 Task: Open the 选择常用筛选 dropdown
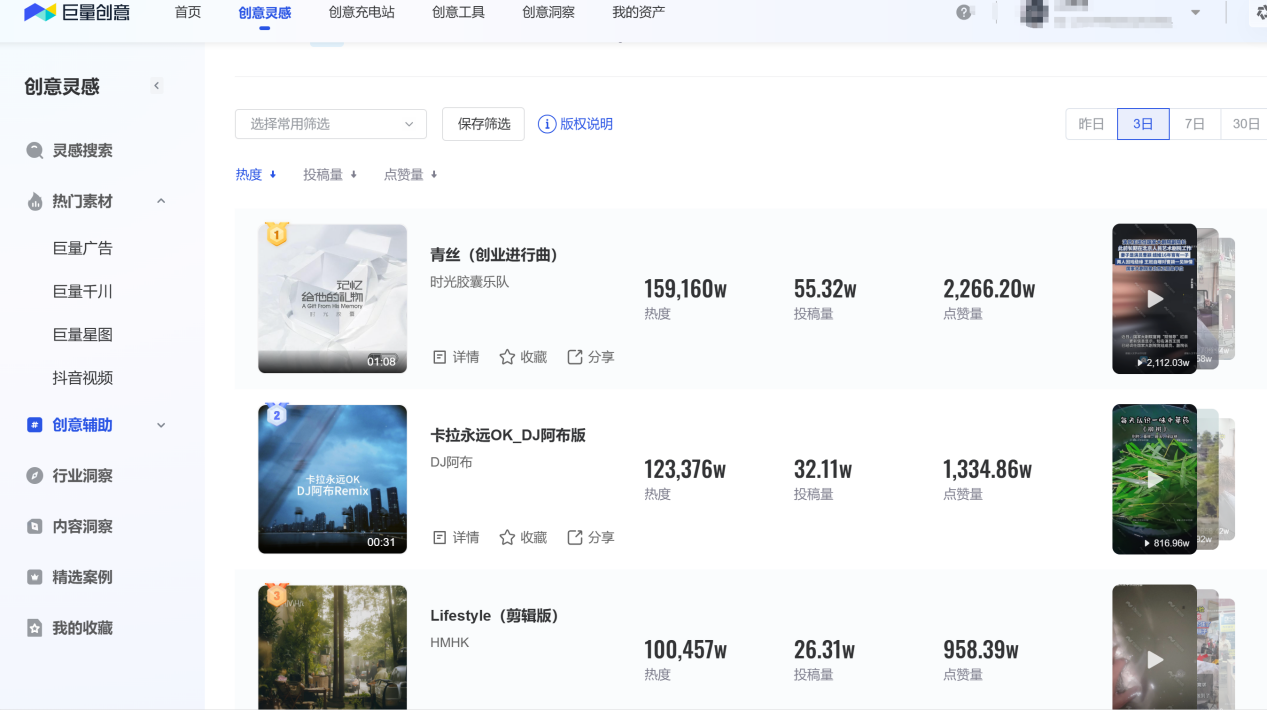(x=331, y=124)
